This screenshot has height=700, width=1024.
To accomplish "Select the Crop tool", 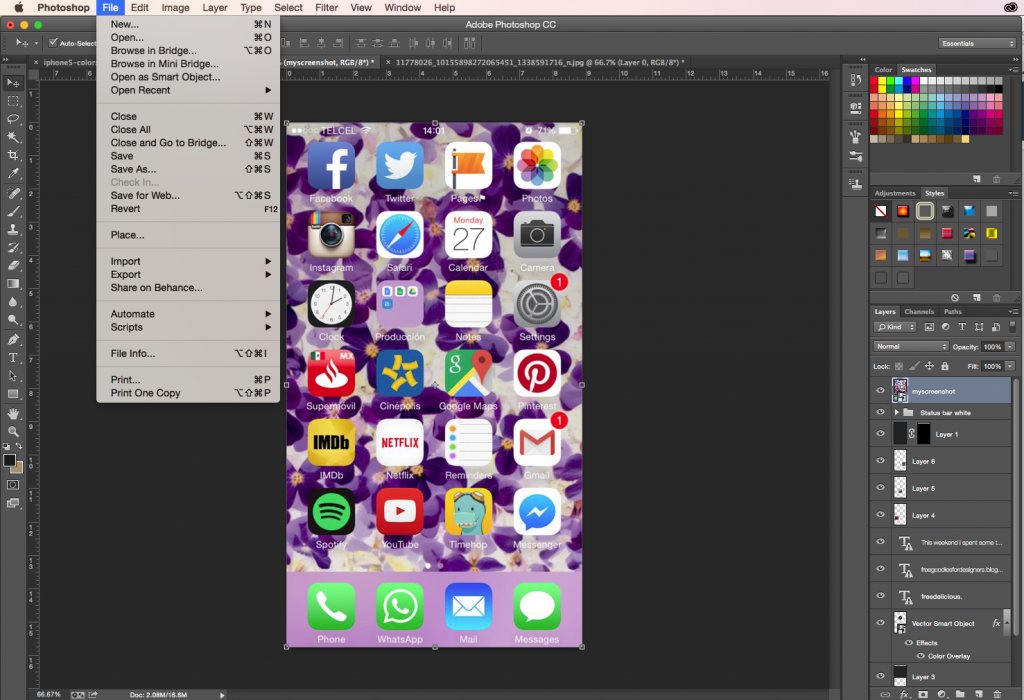I will point(13,155).
